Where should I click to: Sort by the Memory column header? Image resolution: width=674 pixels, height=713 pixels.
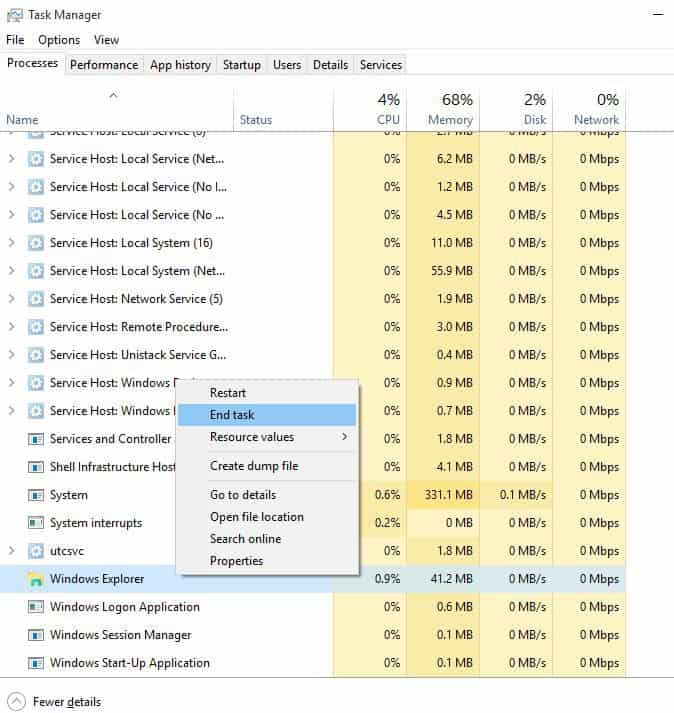pyautogui.click(x=443, y=110)
